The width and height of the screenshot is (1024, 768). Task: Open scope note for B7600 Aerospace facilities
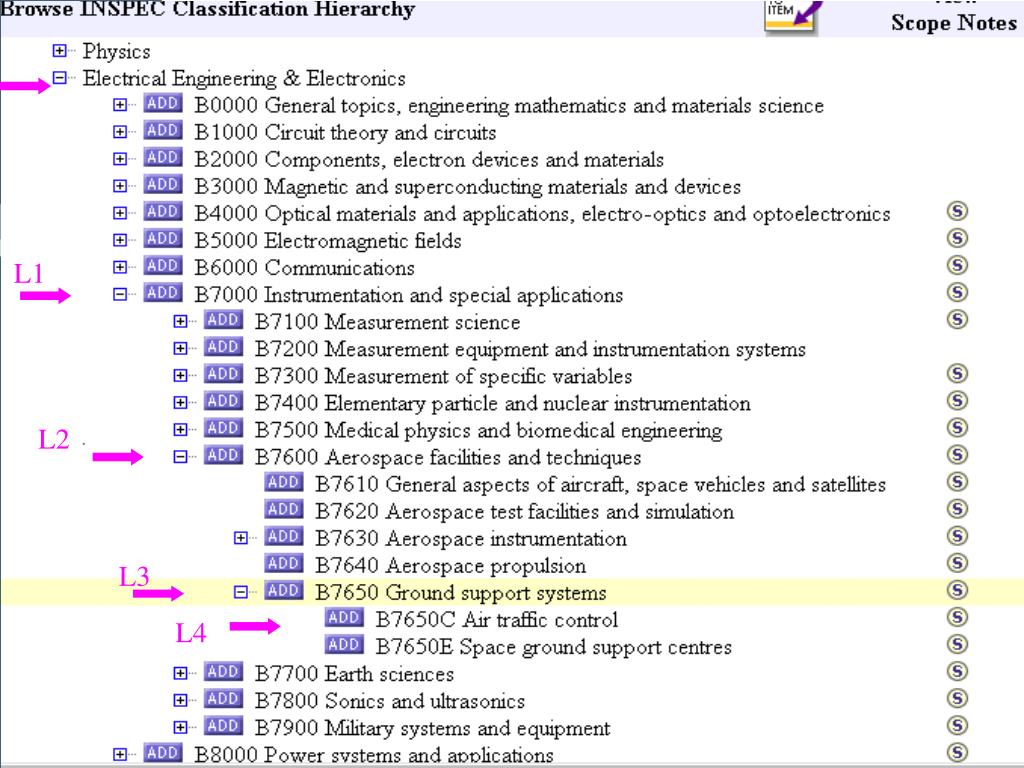957,455
